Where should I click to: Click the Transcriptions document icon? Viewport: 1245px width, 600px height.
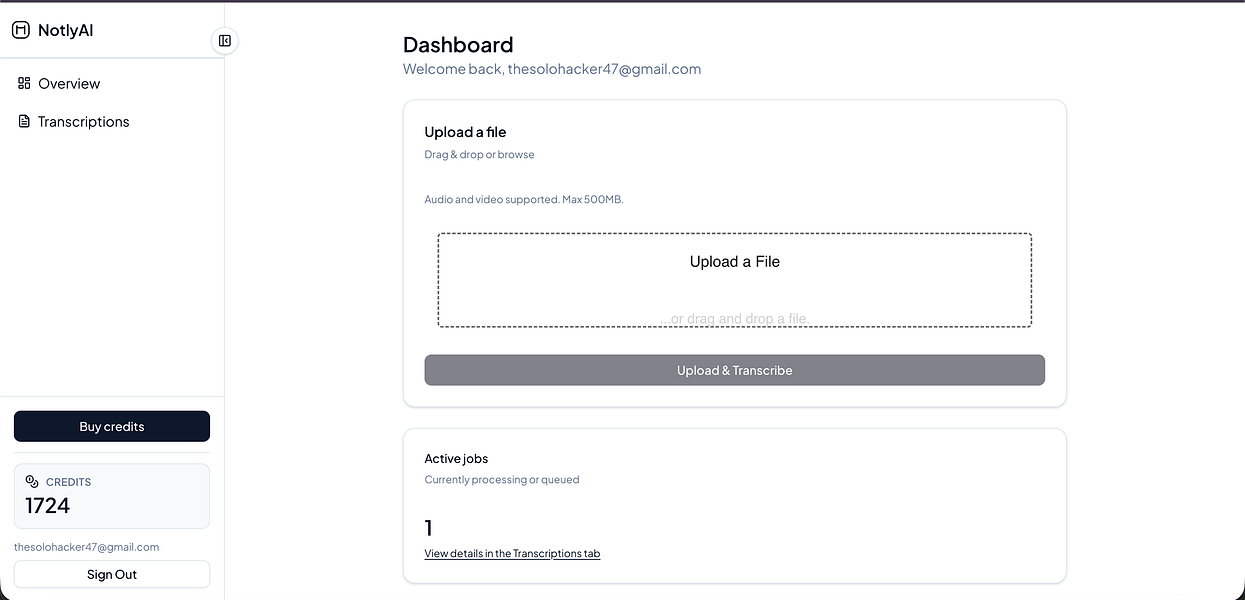click(24, 121)
